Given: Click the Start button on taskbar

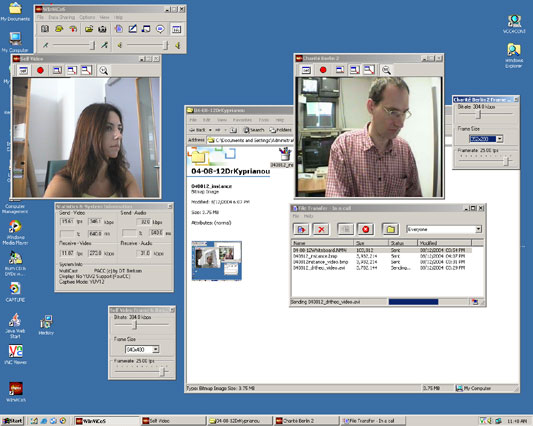Looking at the screenshot, I should tap(13, 421).
